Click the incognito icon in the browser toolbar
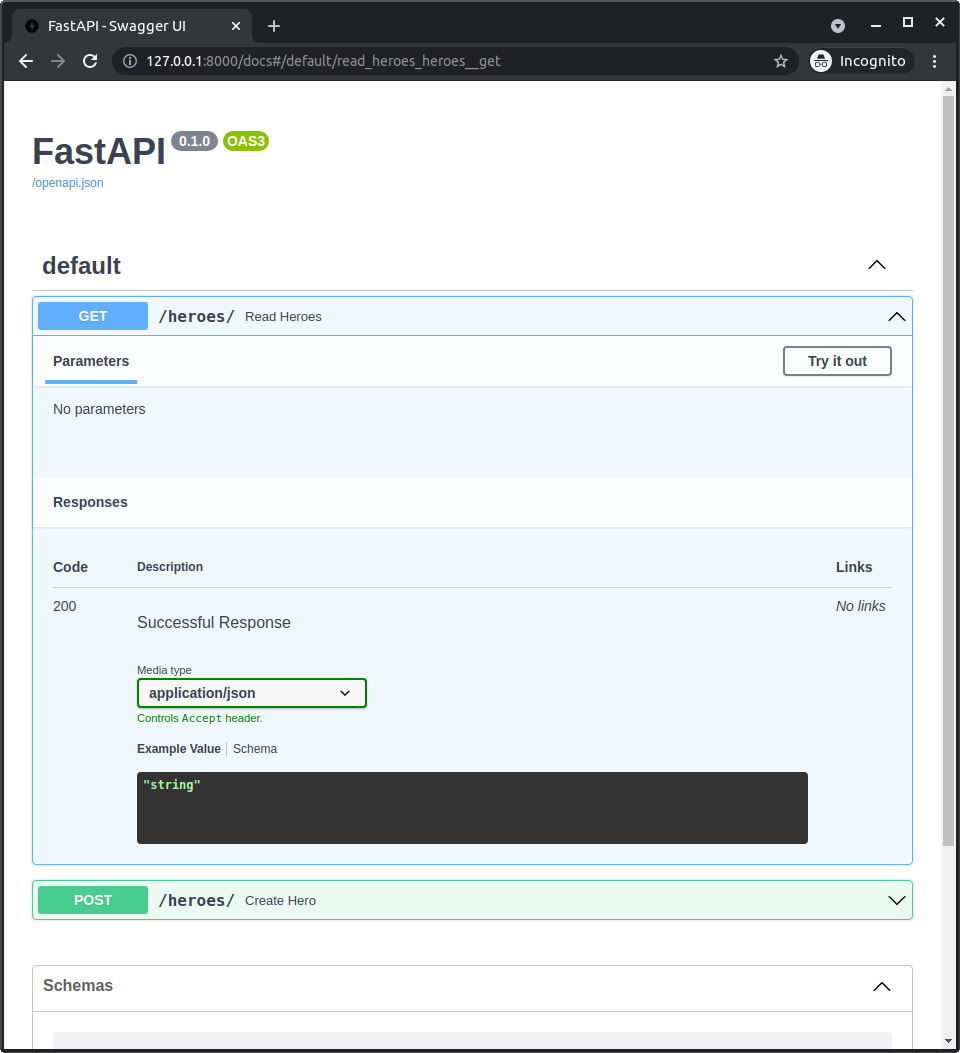 pyautogui.click(x=820, y=60)
